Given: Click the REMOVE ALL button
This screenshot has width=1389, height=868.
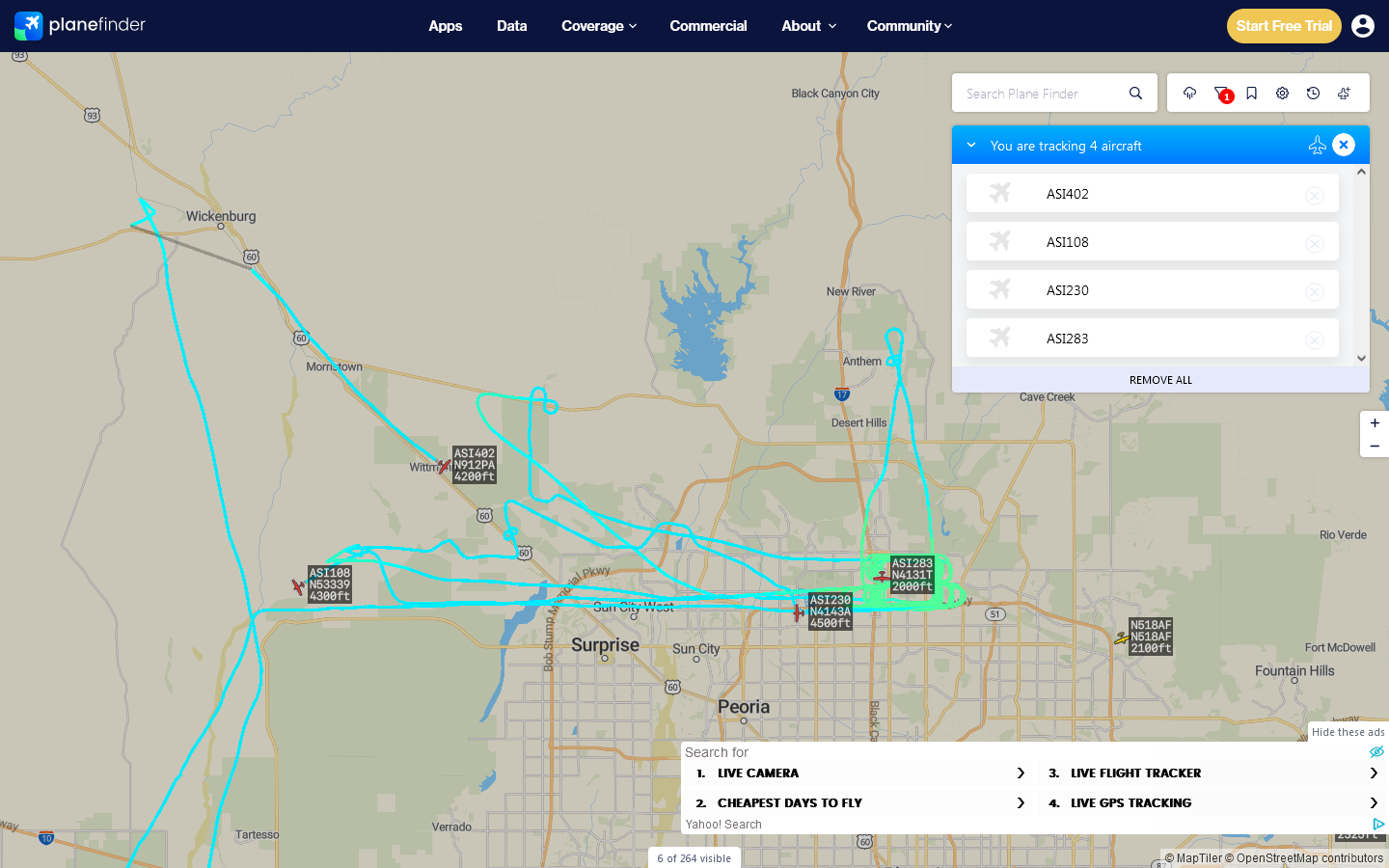Looking at the screenshot, I should click(x=1160, y=380).
